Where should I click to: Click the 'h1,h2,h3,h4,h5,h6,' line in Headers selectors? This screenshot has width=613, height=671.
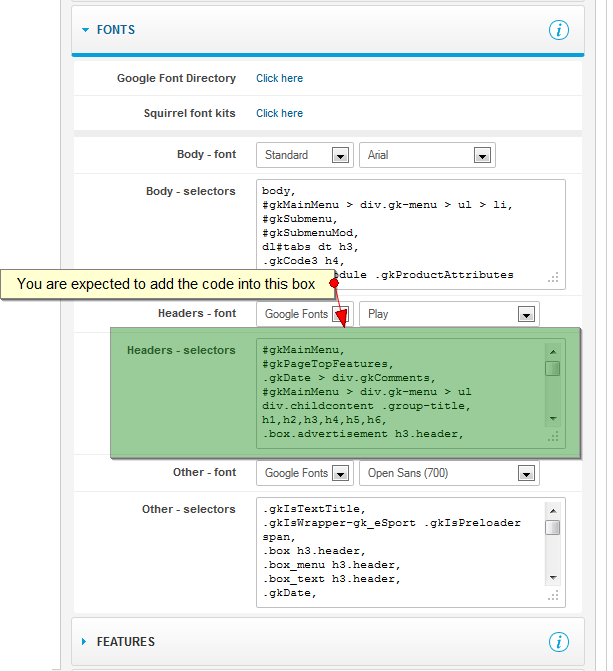tap(324, 420)
